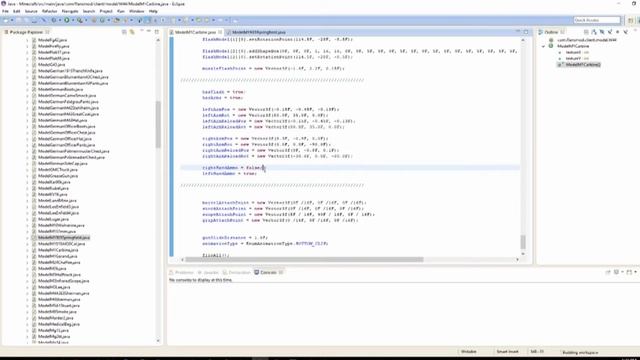The image size is (640, 360).
Task: Toggle Sort in the Outline toolbar
Action: pos(594,32)
